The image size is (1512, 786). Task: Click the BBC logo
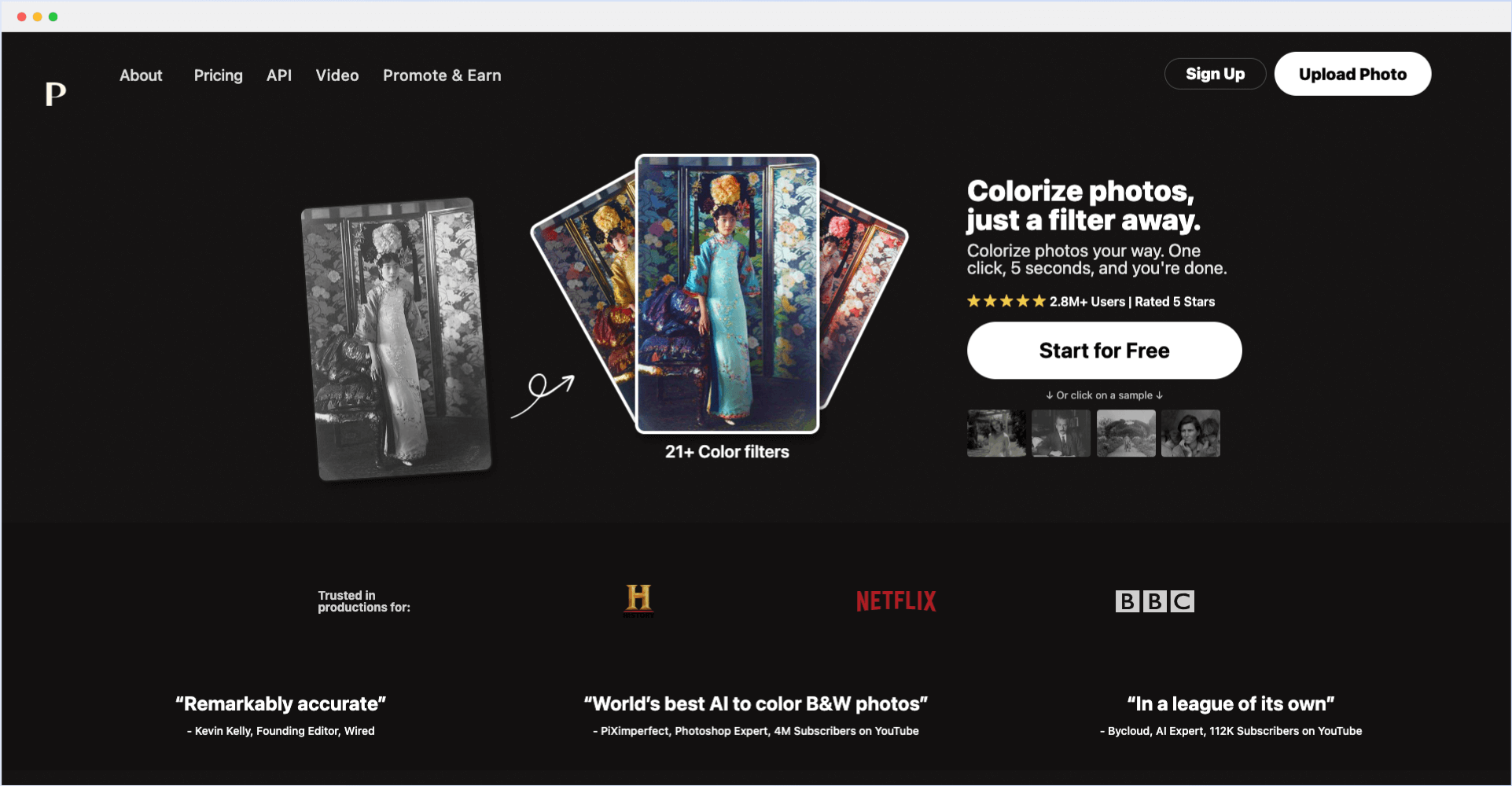click(x=1154, y=601)
